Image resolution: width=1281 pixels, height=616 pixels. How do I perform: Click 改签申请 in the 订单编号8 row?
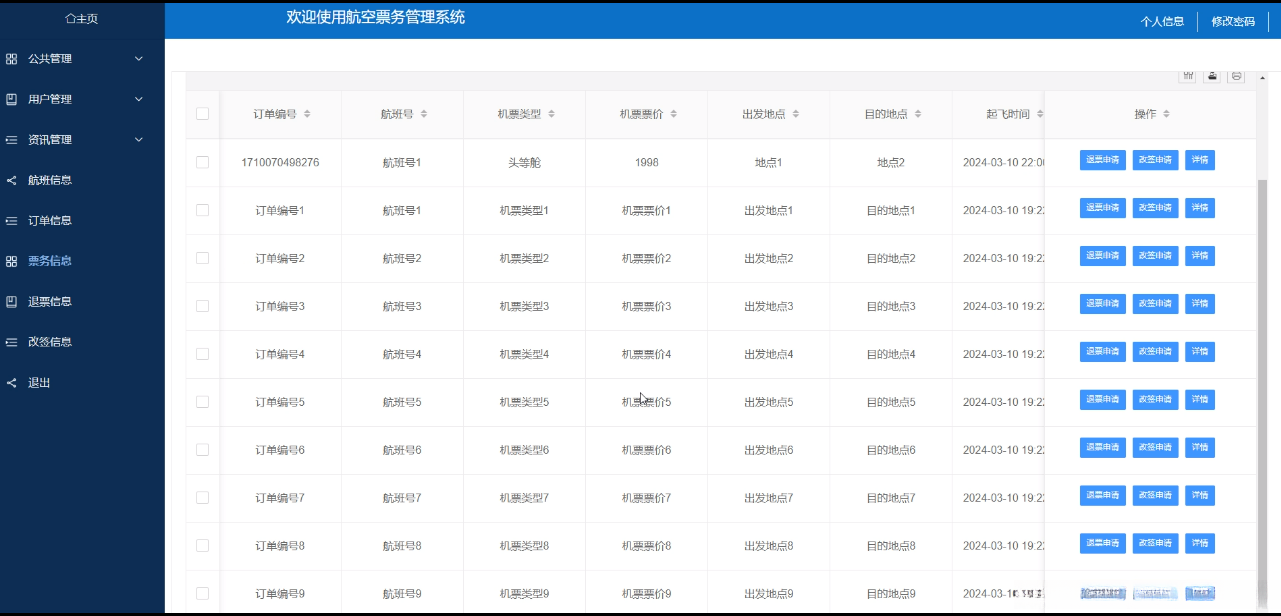coord(1155,544)
